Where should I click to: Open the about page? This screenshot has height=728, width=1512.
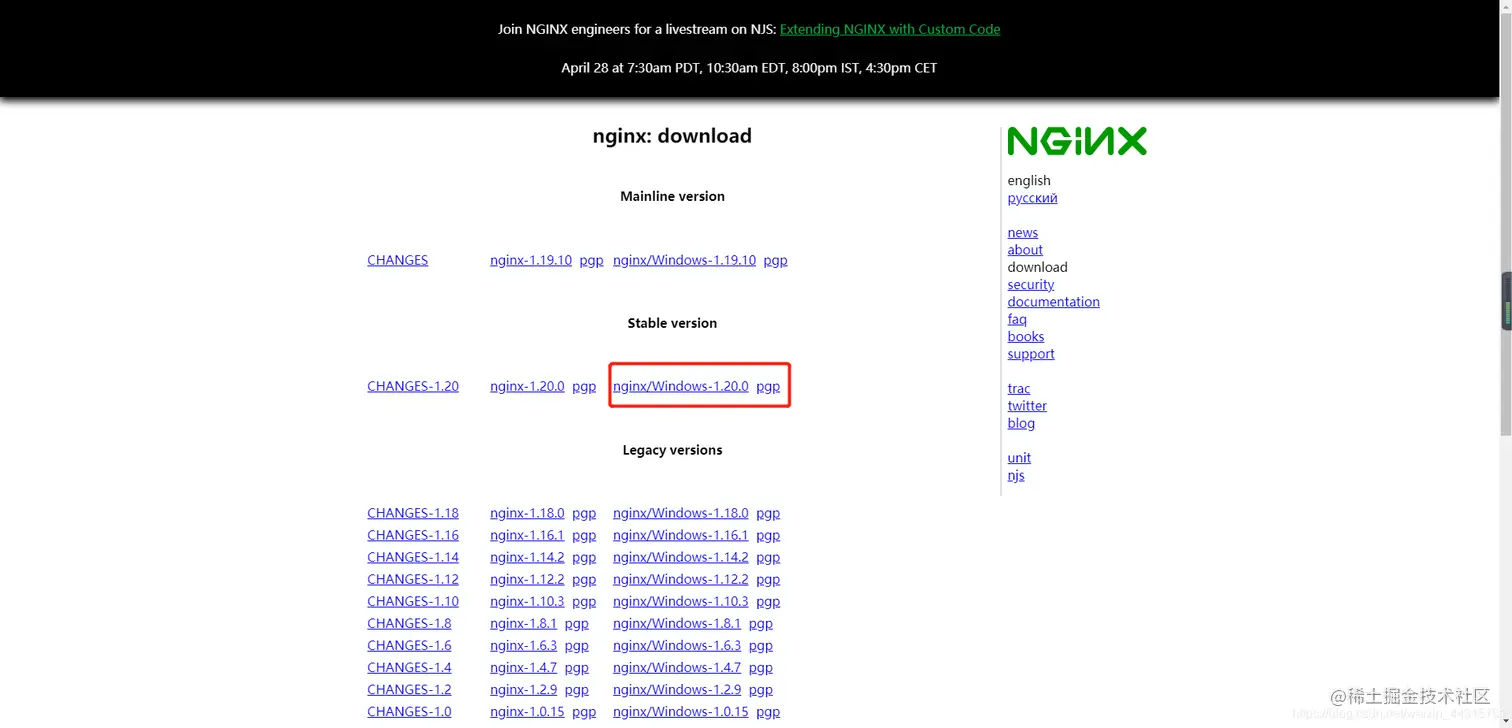click(x=1025, y=250)
